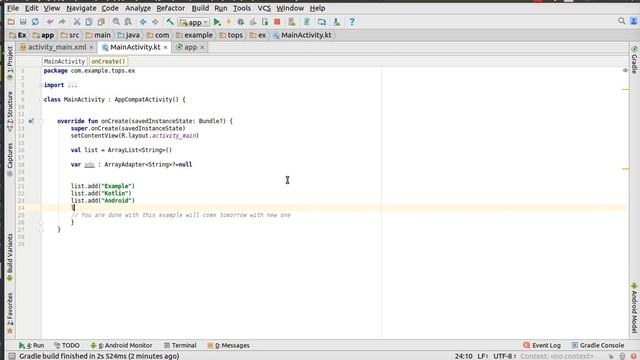This screenshot has height=360, width=640.
Task: Toggle the Gradle tool window on right
Action: tap(634, 60)
